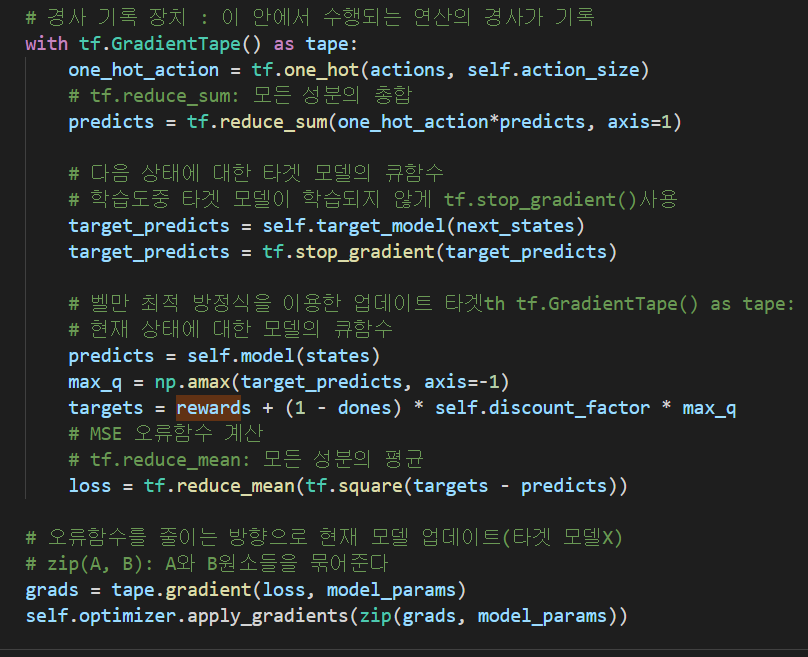Click the '# tf.reduce_mean:' comment line
808x657 pixels.
point(246,460)
